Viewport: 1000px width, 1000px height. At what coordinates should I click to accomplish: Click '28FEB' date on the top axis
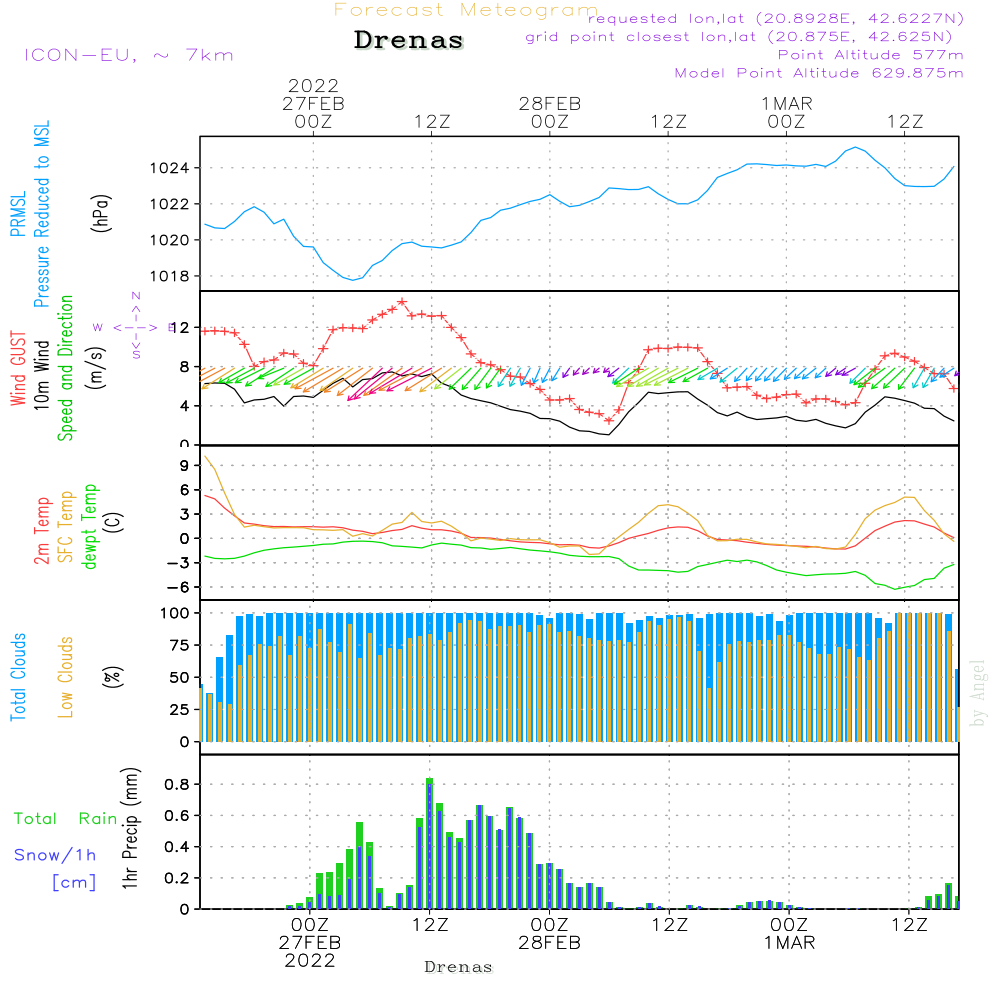[x=550, y=103]
